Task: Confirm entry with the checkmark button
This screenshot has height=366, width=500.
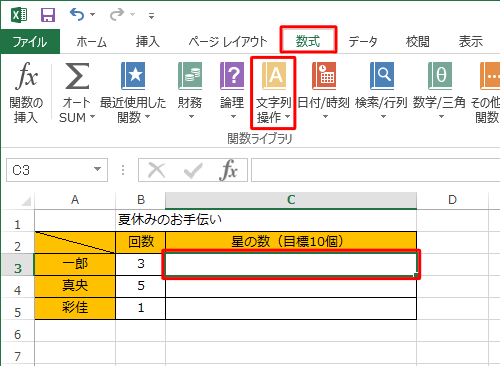Action: [193, 170]
